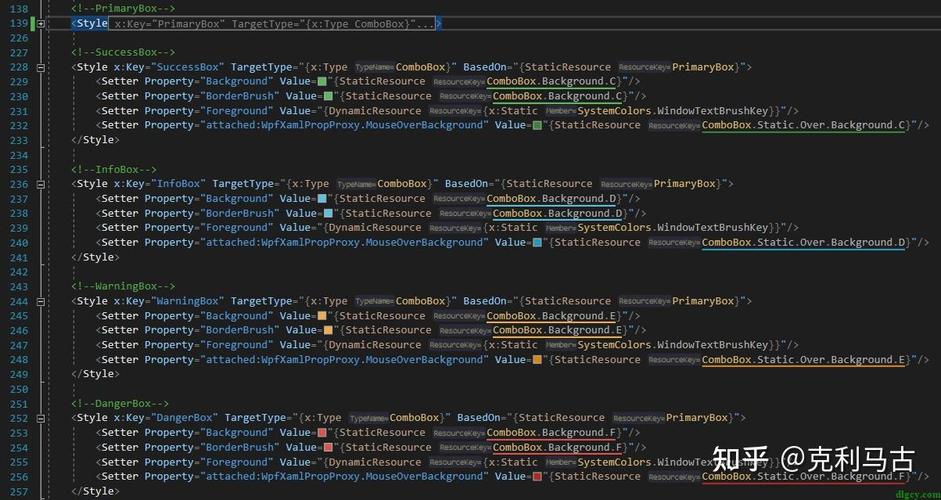This screenshot has width=941, height=500.
Task: Click the "SuccessBox" key value on line 228
Action: [188, 67]
